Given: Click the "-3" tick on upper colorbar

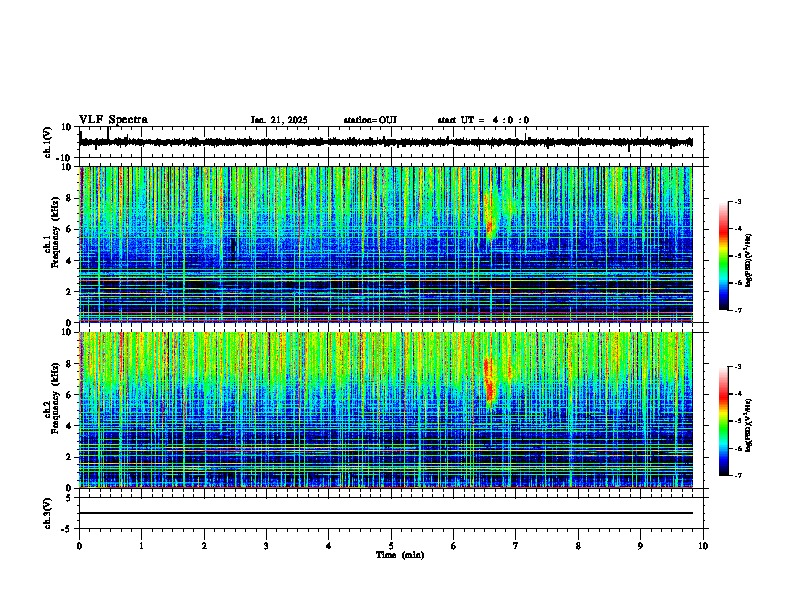Looking at the screenshot, I should (737, 202).
